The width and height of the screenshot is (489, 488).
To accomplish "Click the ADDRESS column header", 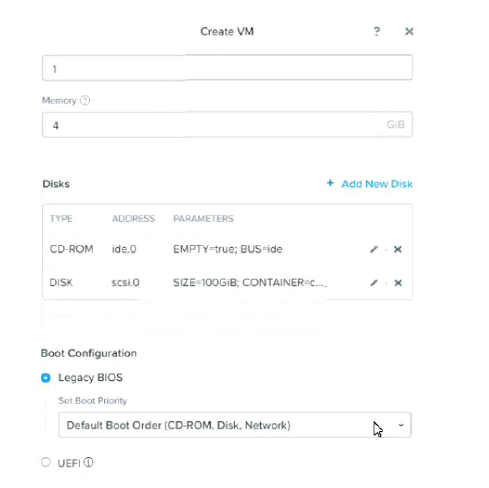I will tap(133, 219).
